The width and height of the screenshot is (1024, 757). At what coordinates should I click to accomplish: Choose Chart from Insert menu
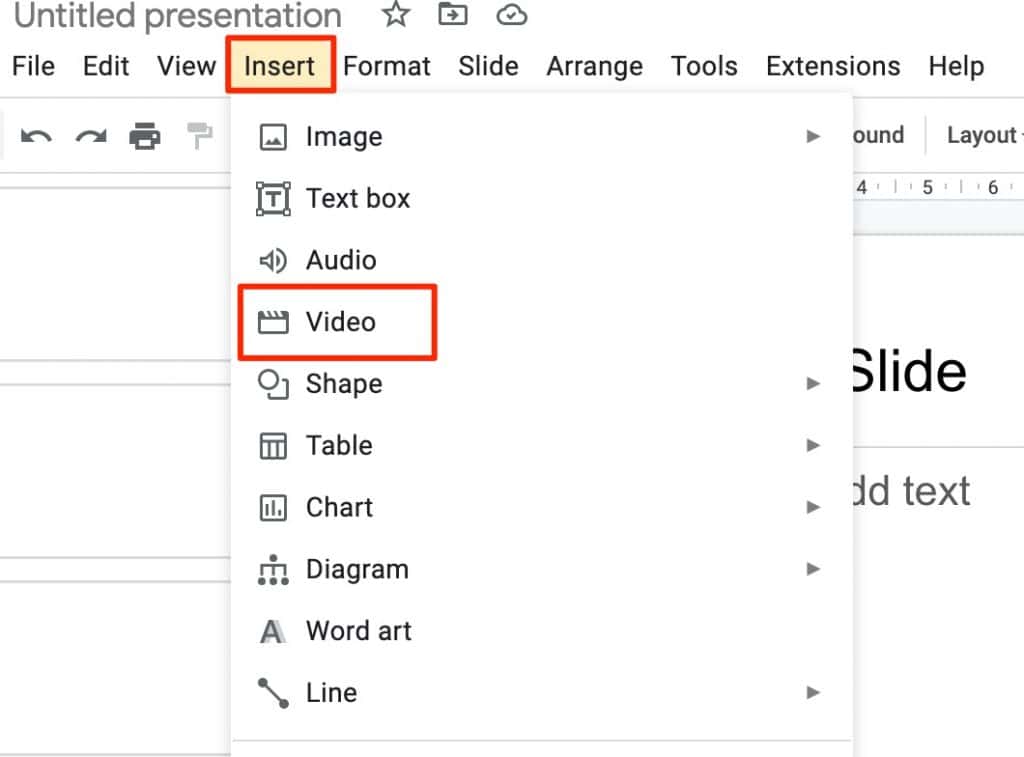542,507
